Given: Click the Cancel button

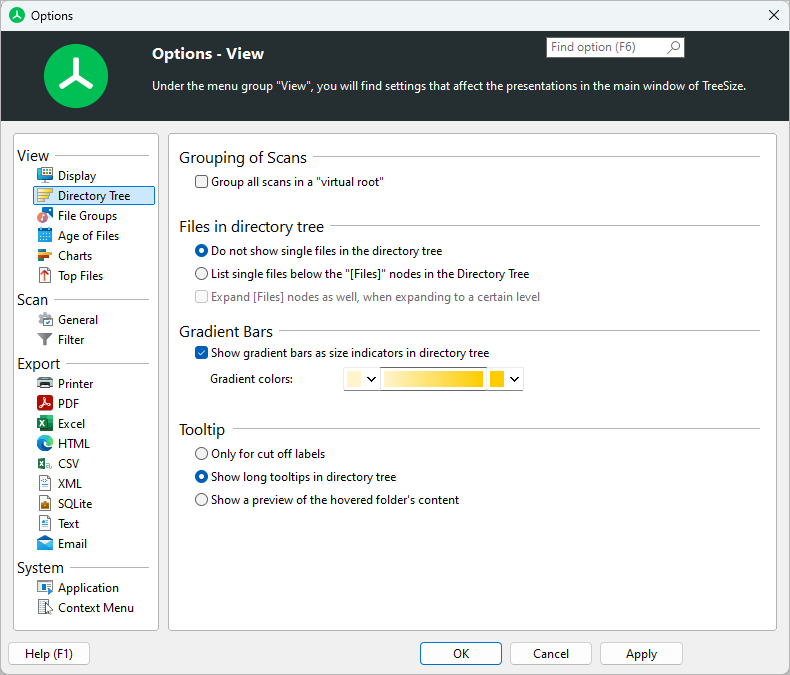Looking at the screenshot, I should click(551, 653).
